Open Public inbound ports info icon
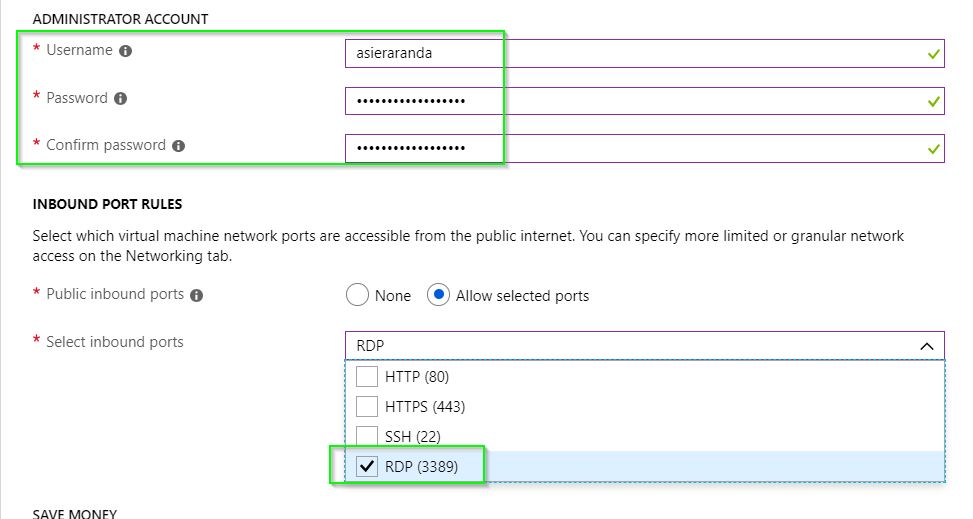This screenshot has width=973, height=519. click(197, 296)
